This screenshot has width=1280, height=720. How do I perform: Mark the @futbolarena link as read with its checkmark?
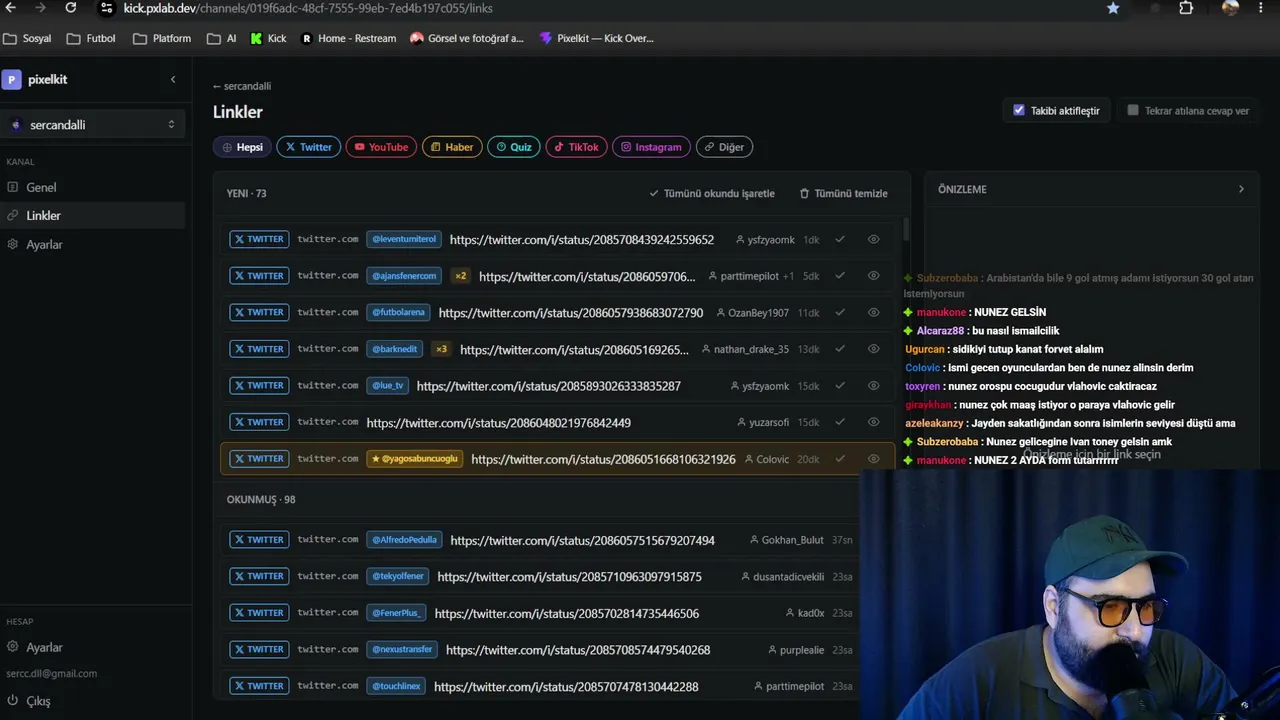[x=840, y=313]
